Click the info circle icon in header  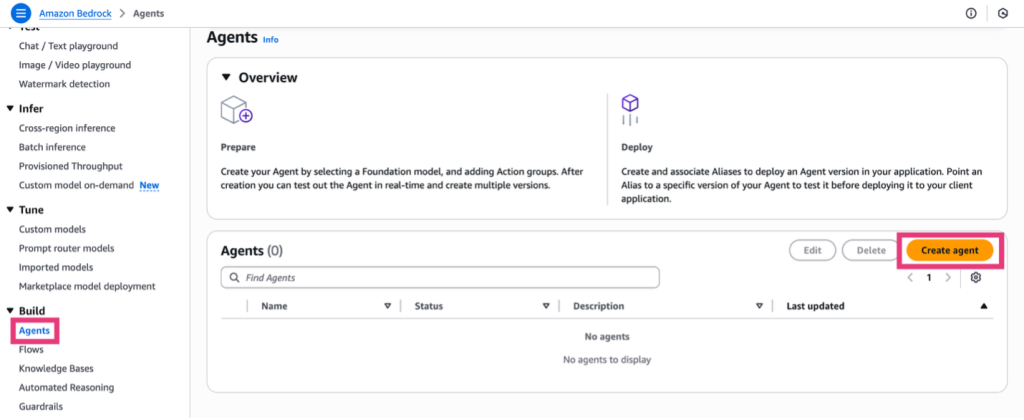click(970, 14)
